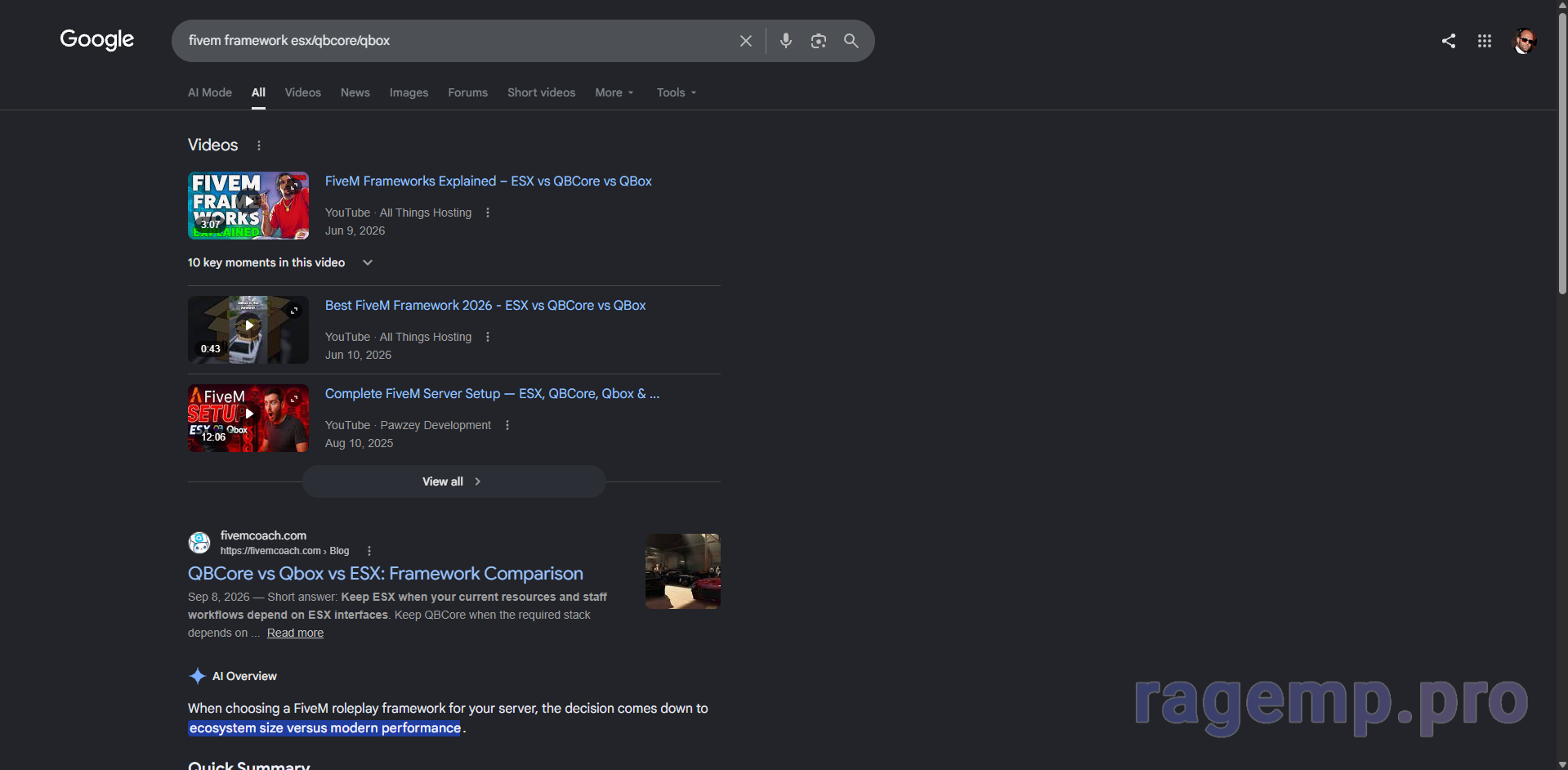Switch to AI Mode tab
1568x770 pixels.
point(210,92)
